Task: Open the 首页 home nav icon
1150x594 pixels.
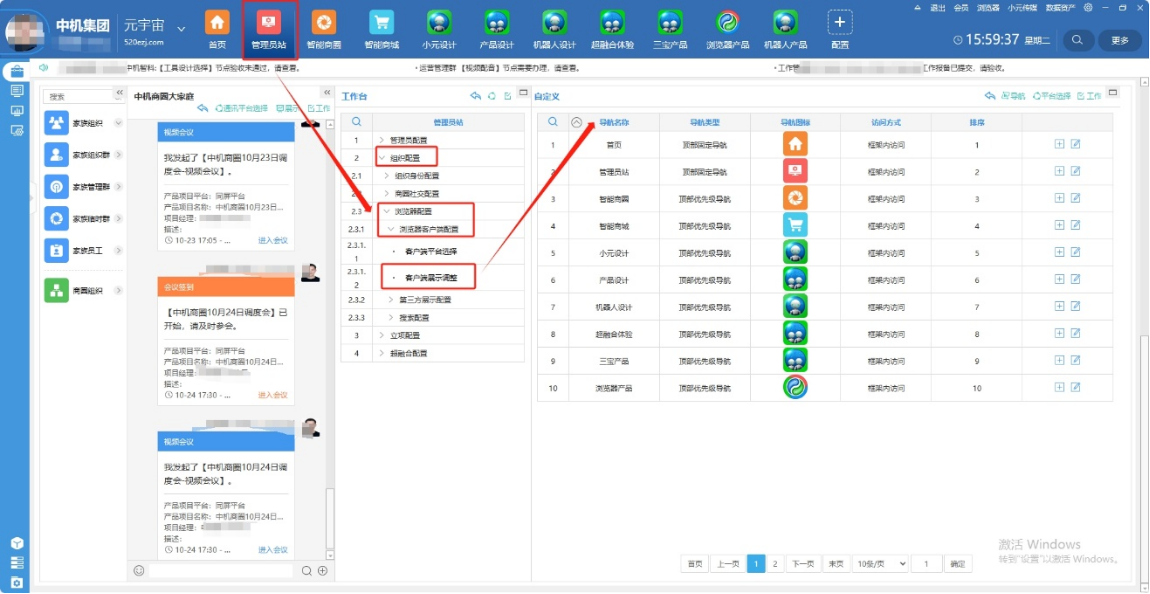Action: coord(216,23)
